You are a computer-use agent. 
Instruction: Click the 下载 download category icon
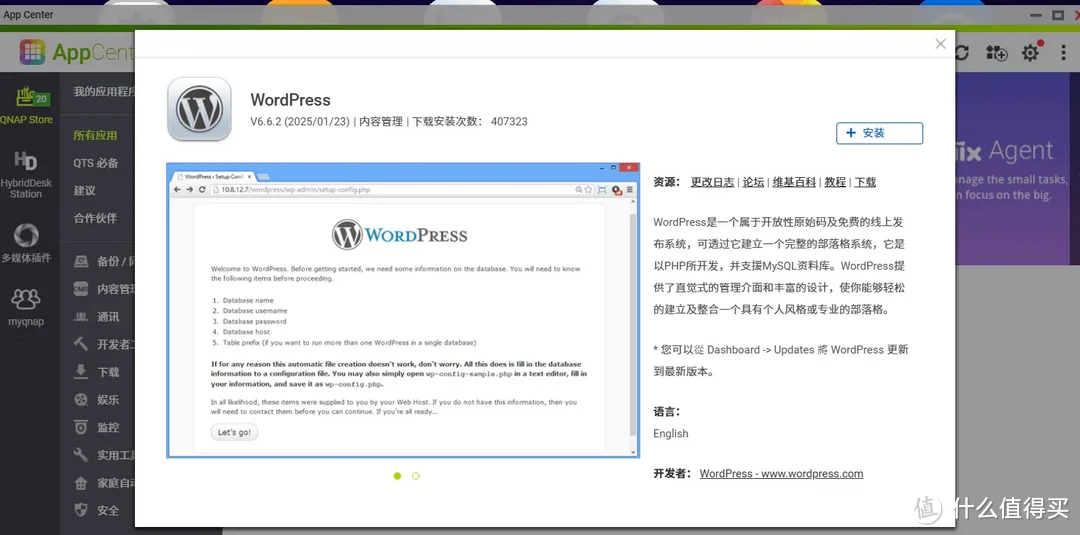coord(81,372)
